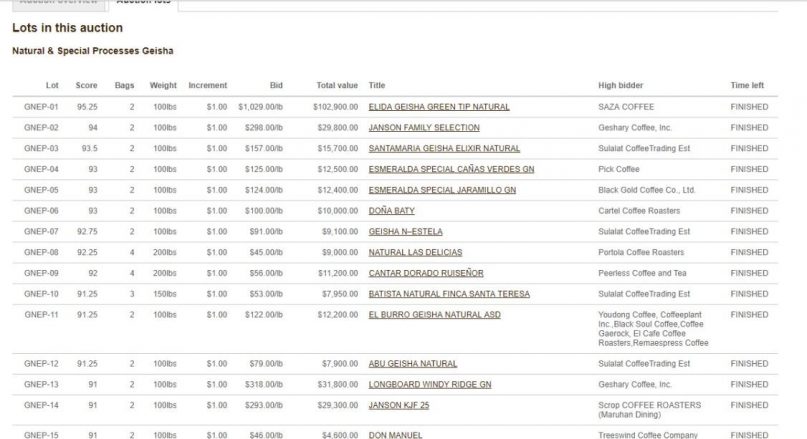
Task: Click the Total value column header
Action: point(337,85)
